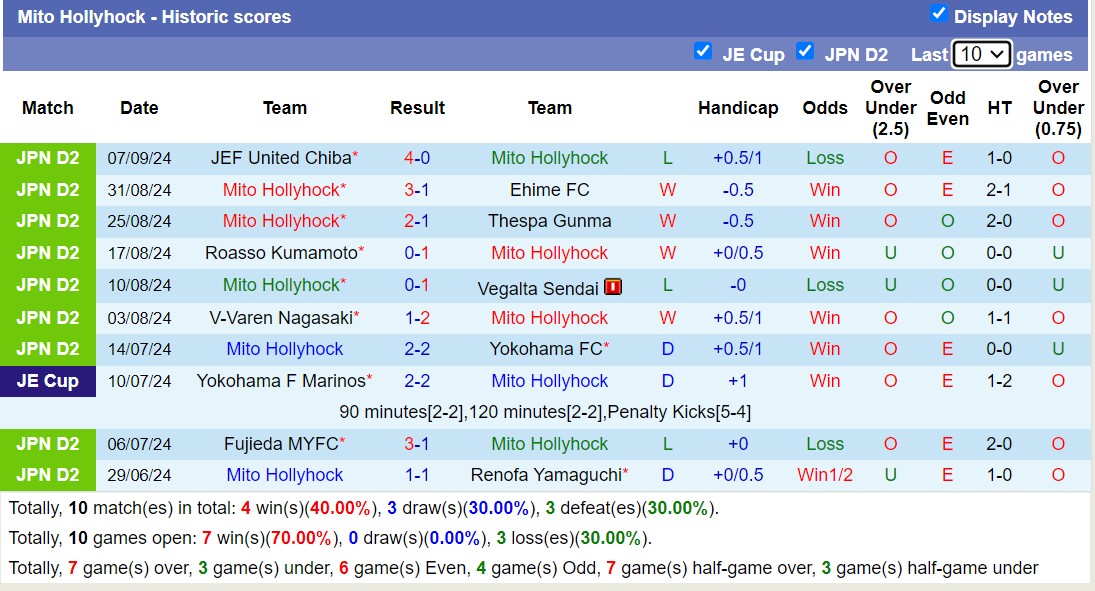Image resolution: width=1095 pixels, height=591 pixels.
Task: Uncheck the JE Cup filter checkbox
Action: [x=703, y=52]
